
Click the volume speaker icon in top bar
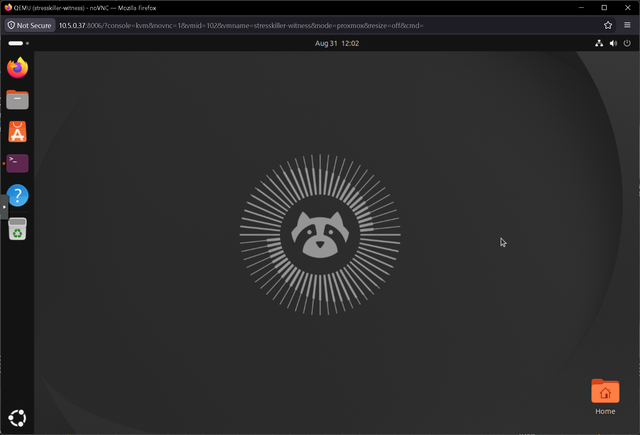point(613,43)
